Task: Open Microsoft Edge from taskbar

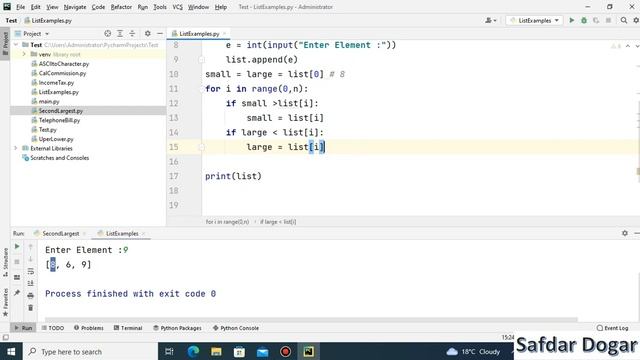Action: (x=193, y=351)
